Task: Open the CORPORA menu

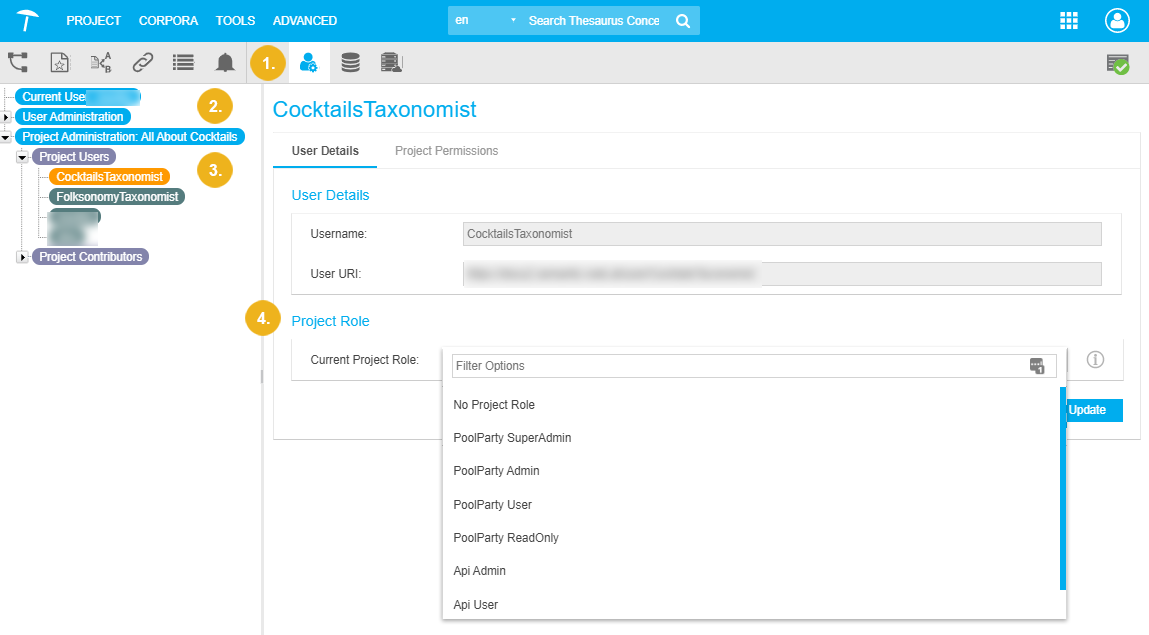Action: [x=168, y=21]
